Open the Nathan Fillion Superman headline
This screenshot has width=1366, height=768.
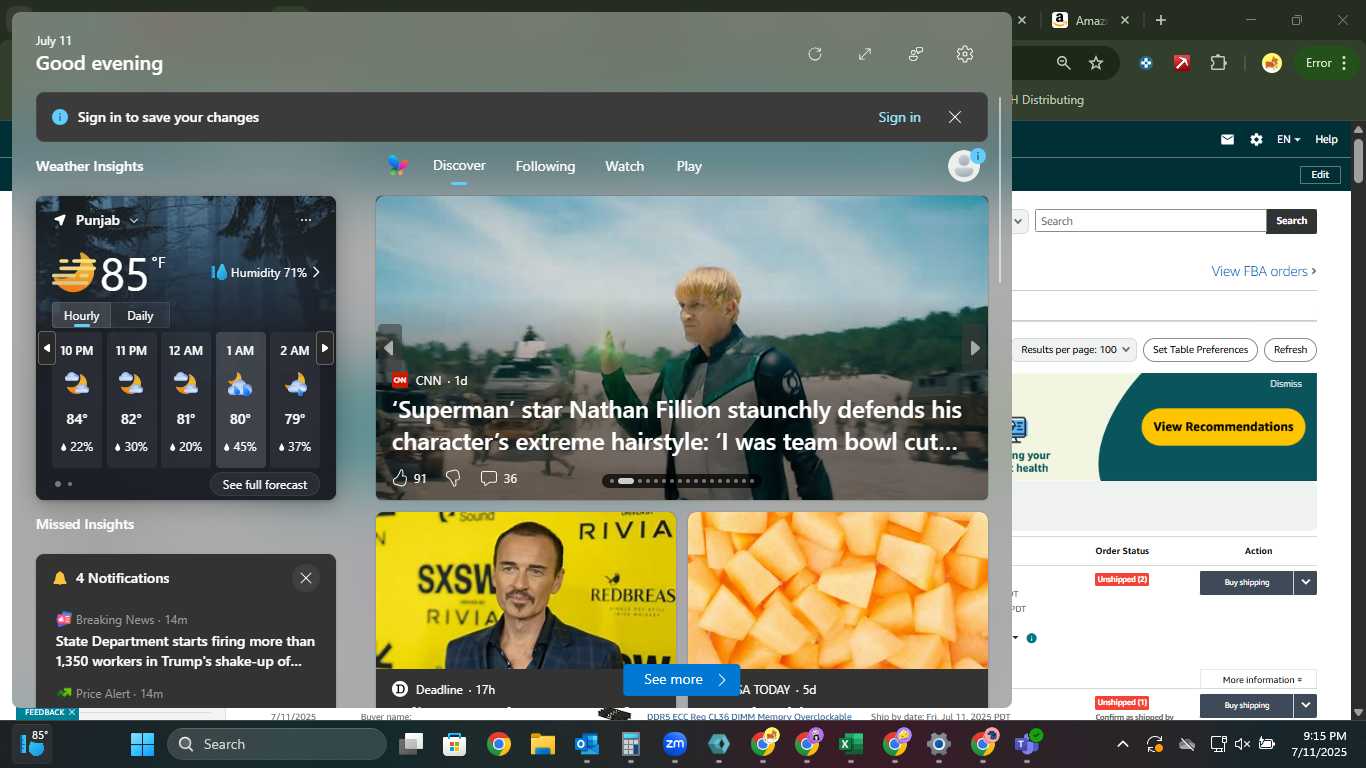[677, 426]
